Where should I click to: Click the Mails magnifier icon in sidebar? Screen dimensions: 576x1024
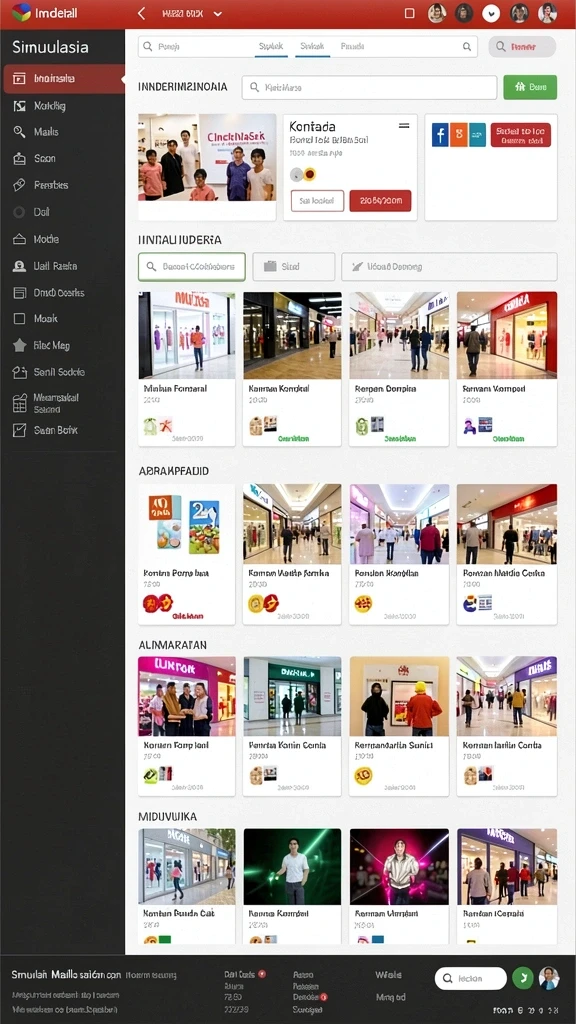[20, 132]
